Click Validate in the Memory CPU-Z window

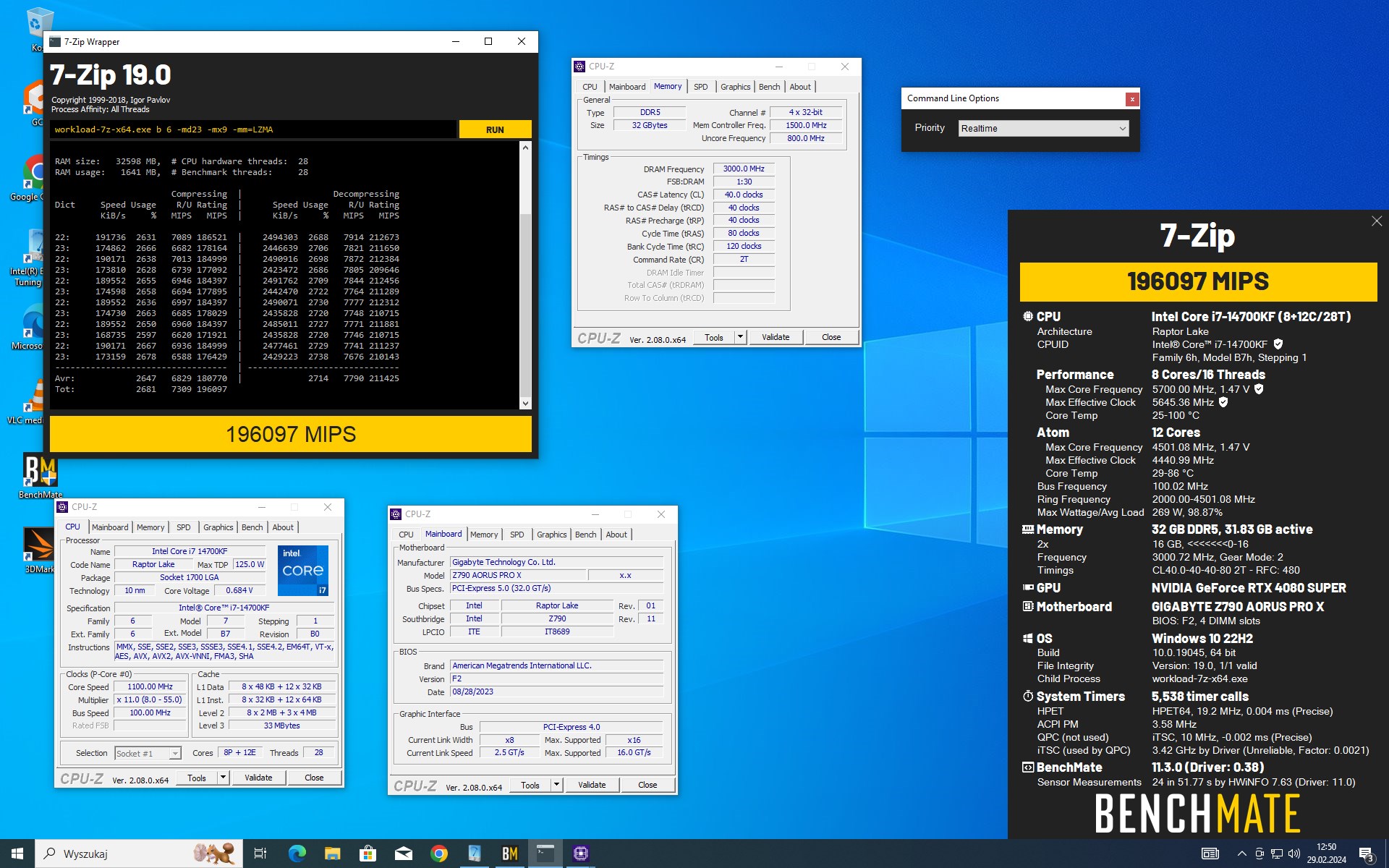tap(776, 337)
